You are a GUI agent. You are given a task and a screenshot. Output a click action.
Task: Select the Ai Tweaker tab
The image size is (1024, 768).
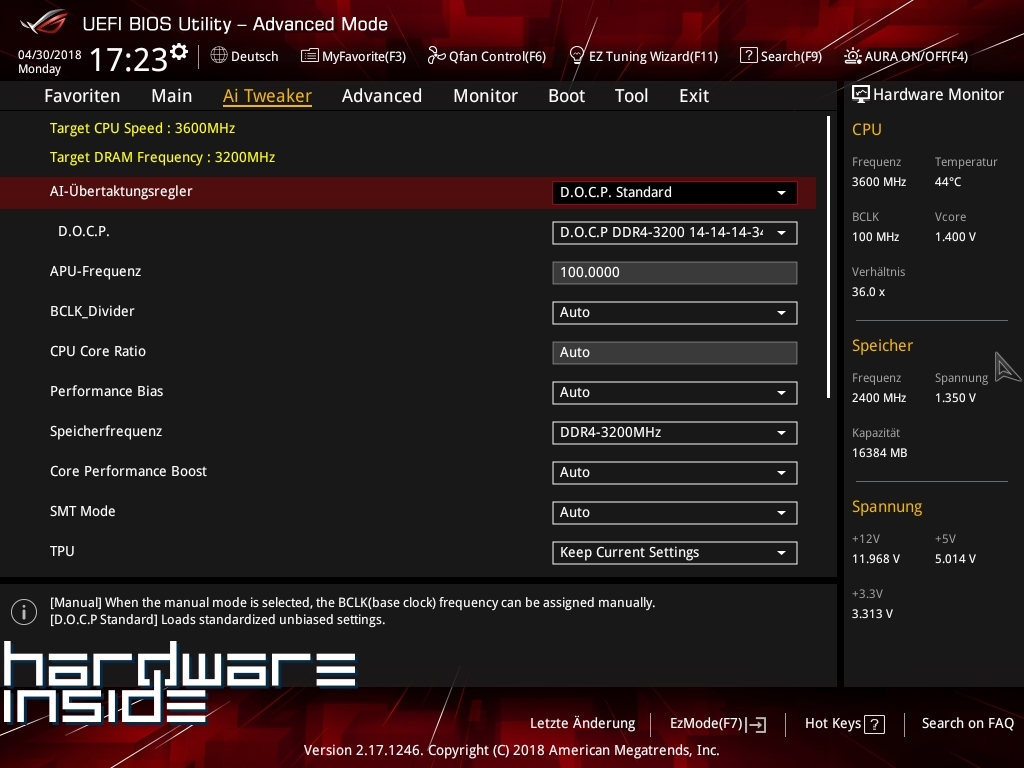(267, 96)
